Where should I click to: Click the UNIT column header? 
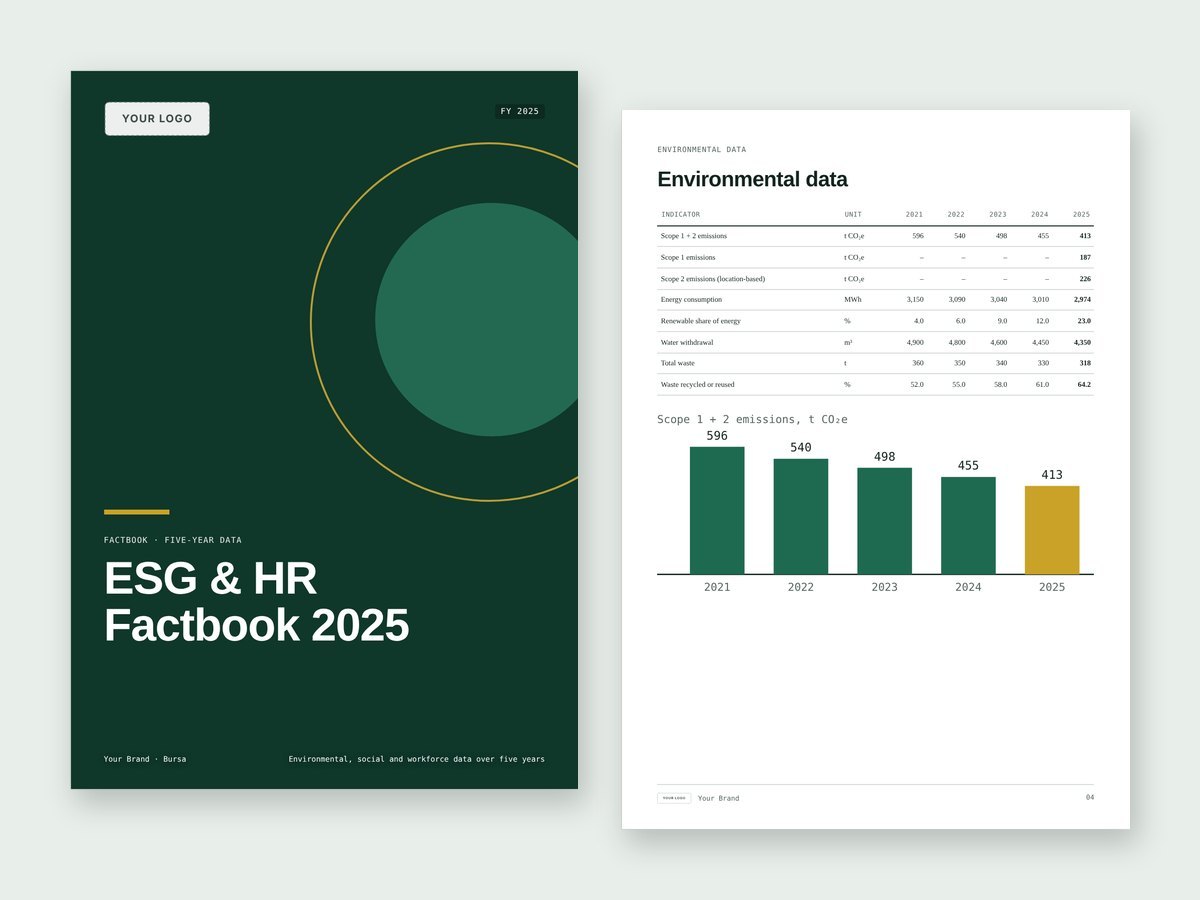coord(853,214)
